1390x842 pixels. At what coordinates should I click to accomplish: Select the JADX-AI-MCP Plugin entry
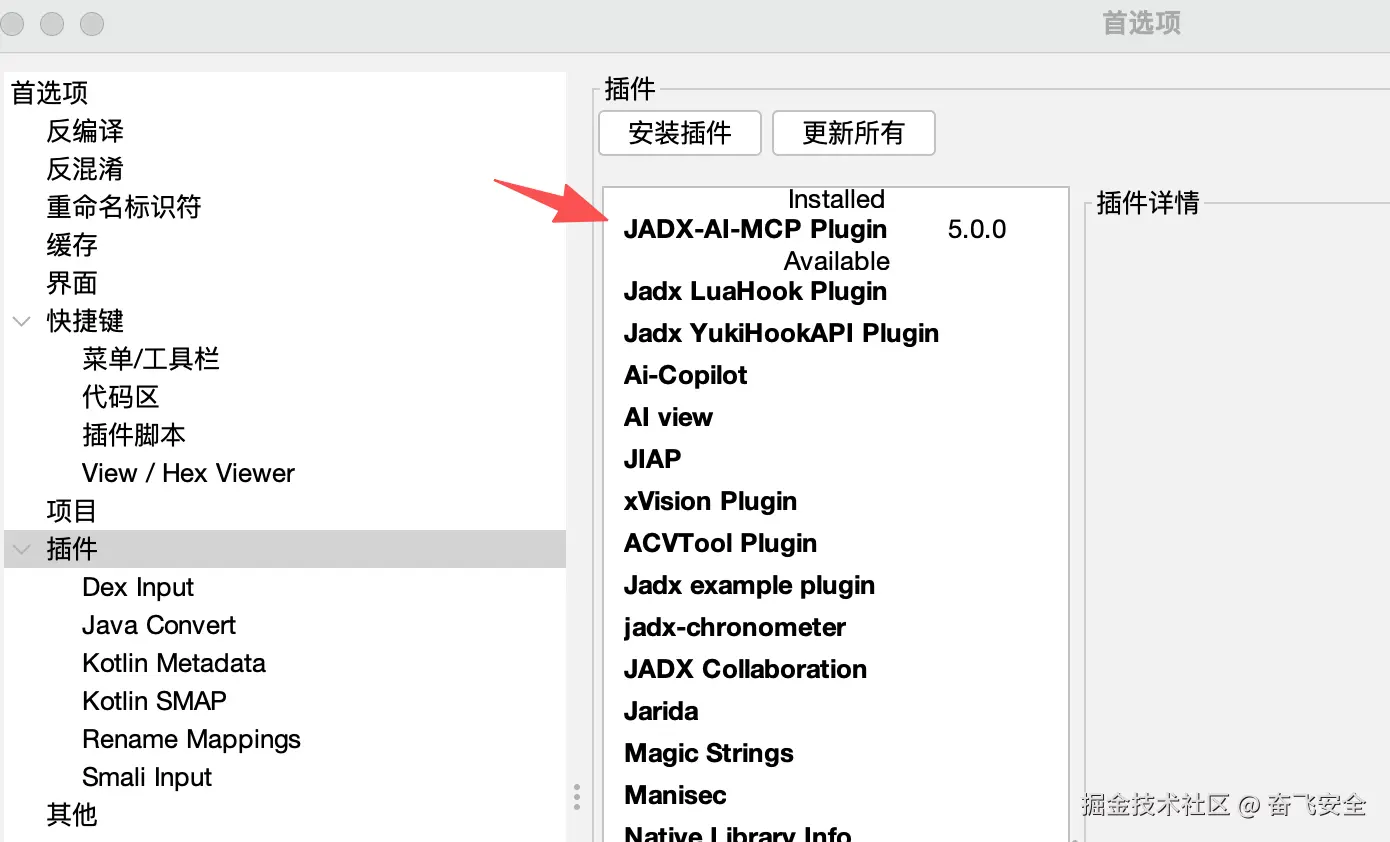point(755,230)
